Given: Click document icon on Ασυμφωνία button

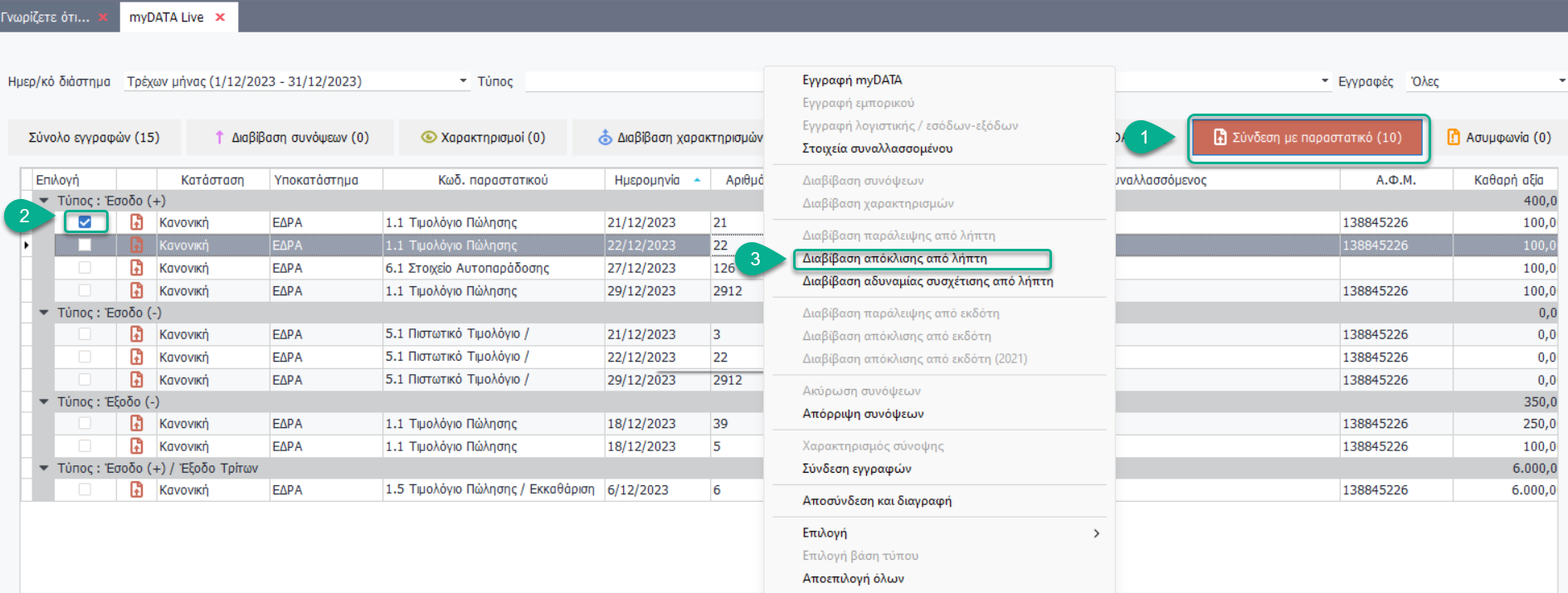Looking at the screenshot, I should click(1454, 138).
